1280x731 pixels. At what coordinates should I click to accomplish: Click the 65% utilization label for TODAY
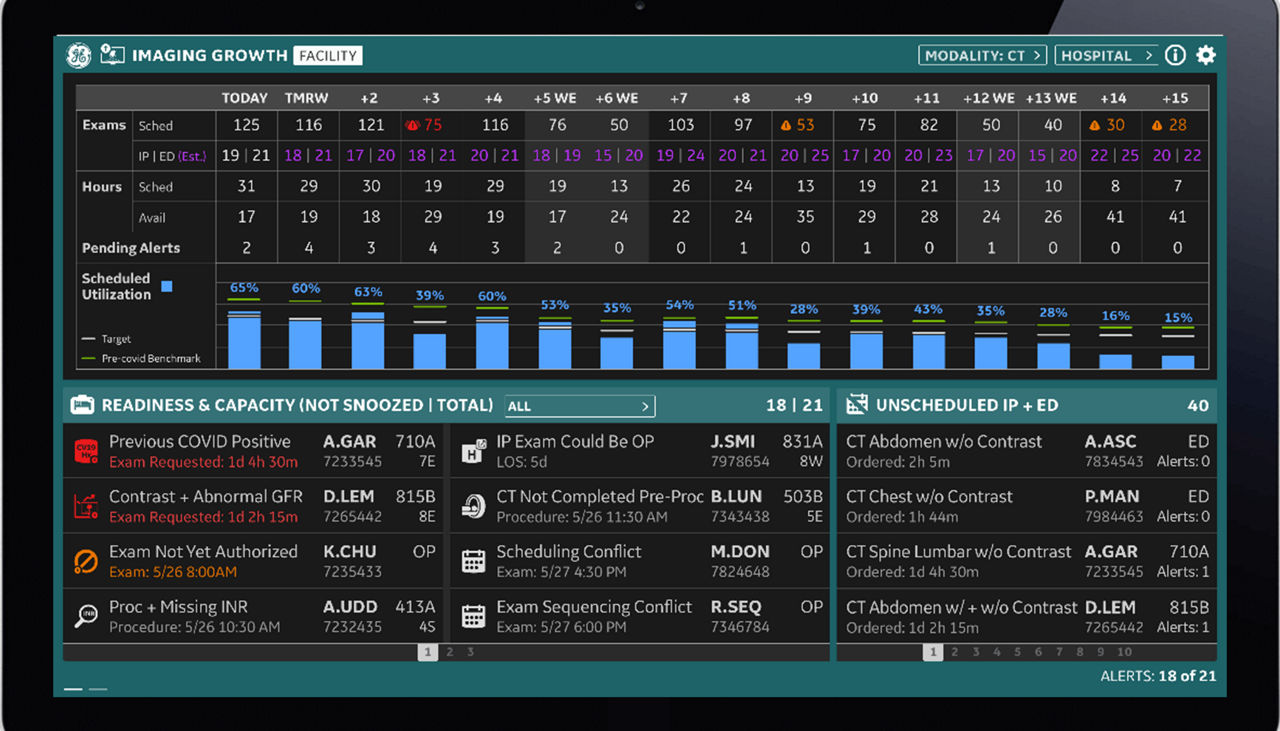(x=244, y=288)
